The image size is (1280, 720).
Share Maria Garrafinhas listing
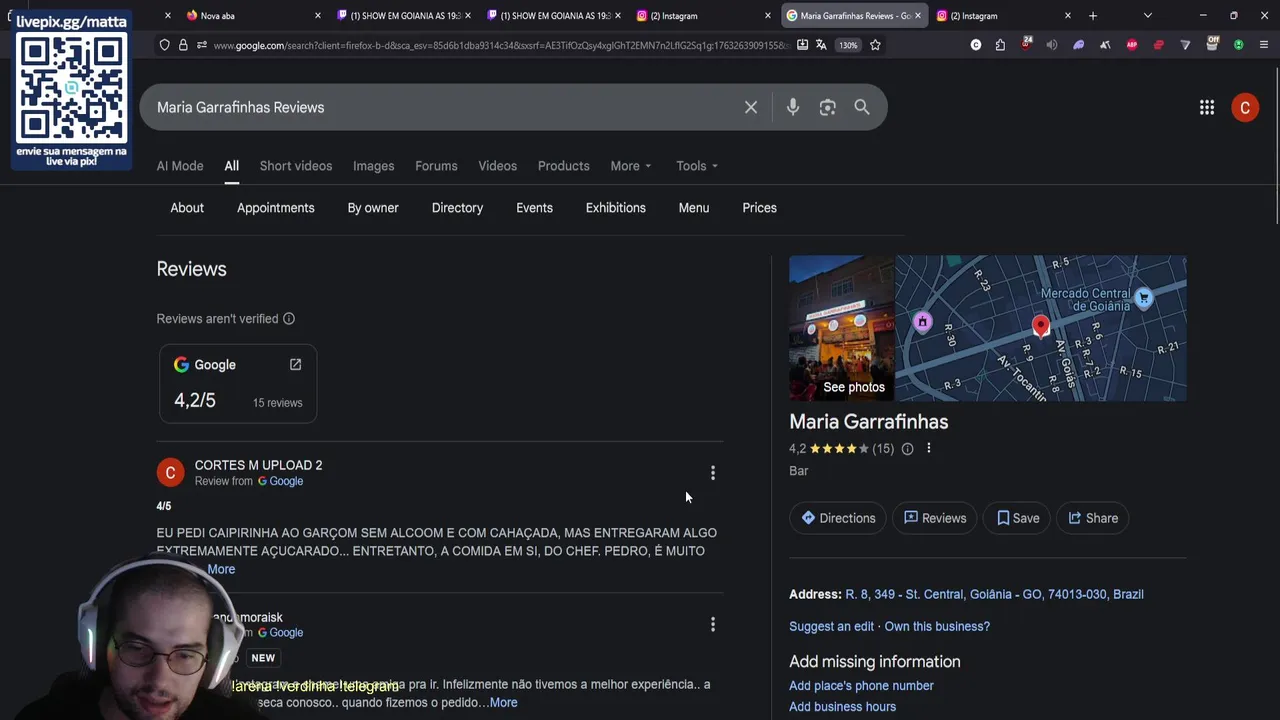click(x=1093, y=518)
